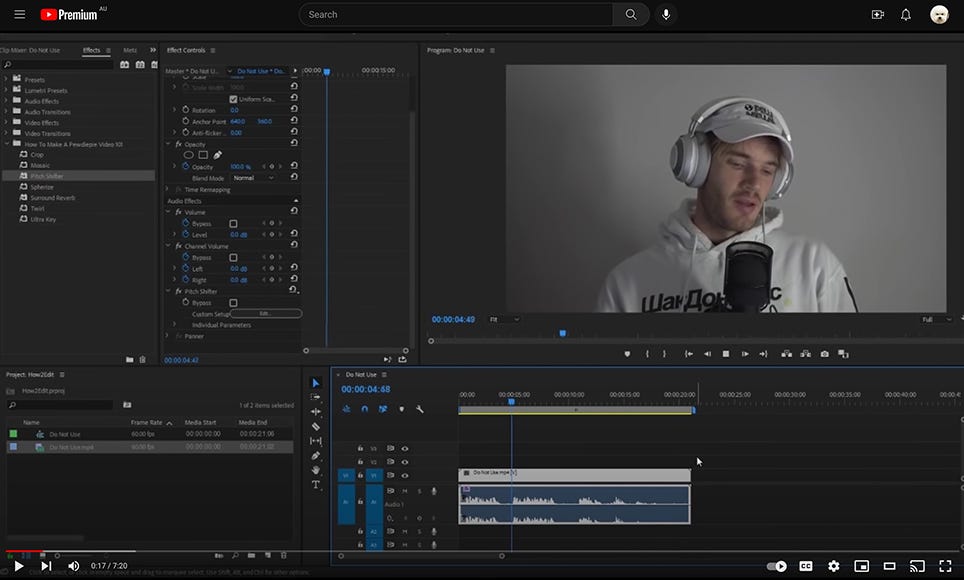Check Bypass on the Pitch Shifter effect
The height and width of the screenshot is (580, 964).
click(235, 302)
